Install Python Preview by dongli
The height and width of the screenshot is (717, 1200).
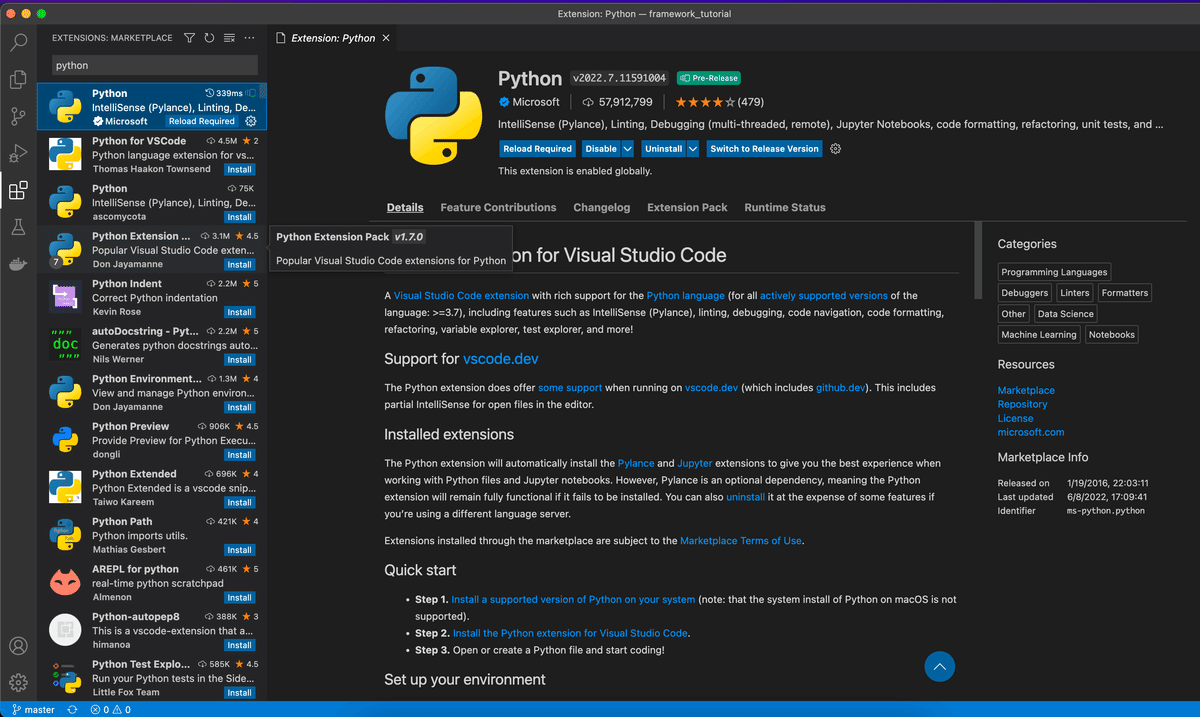click(x=239, y=455)
